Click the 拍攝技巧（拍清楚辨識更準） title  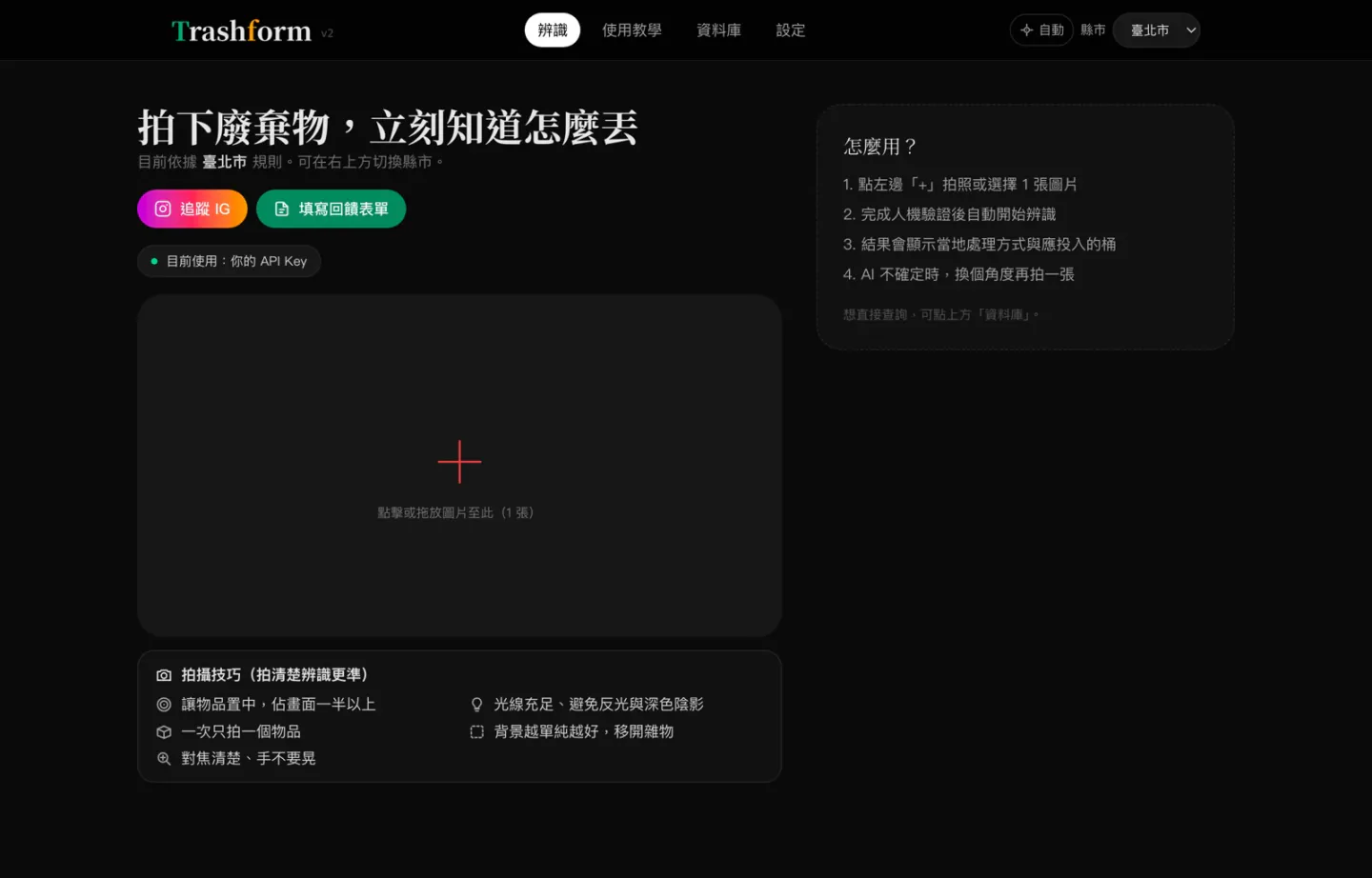click(274, 675)
